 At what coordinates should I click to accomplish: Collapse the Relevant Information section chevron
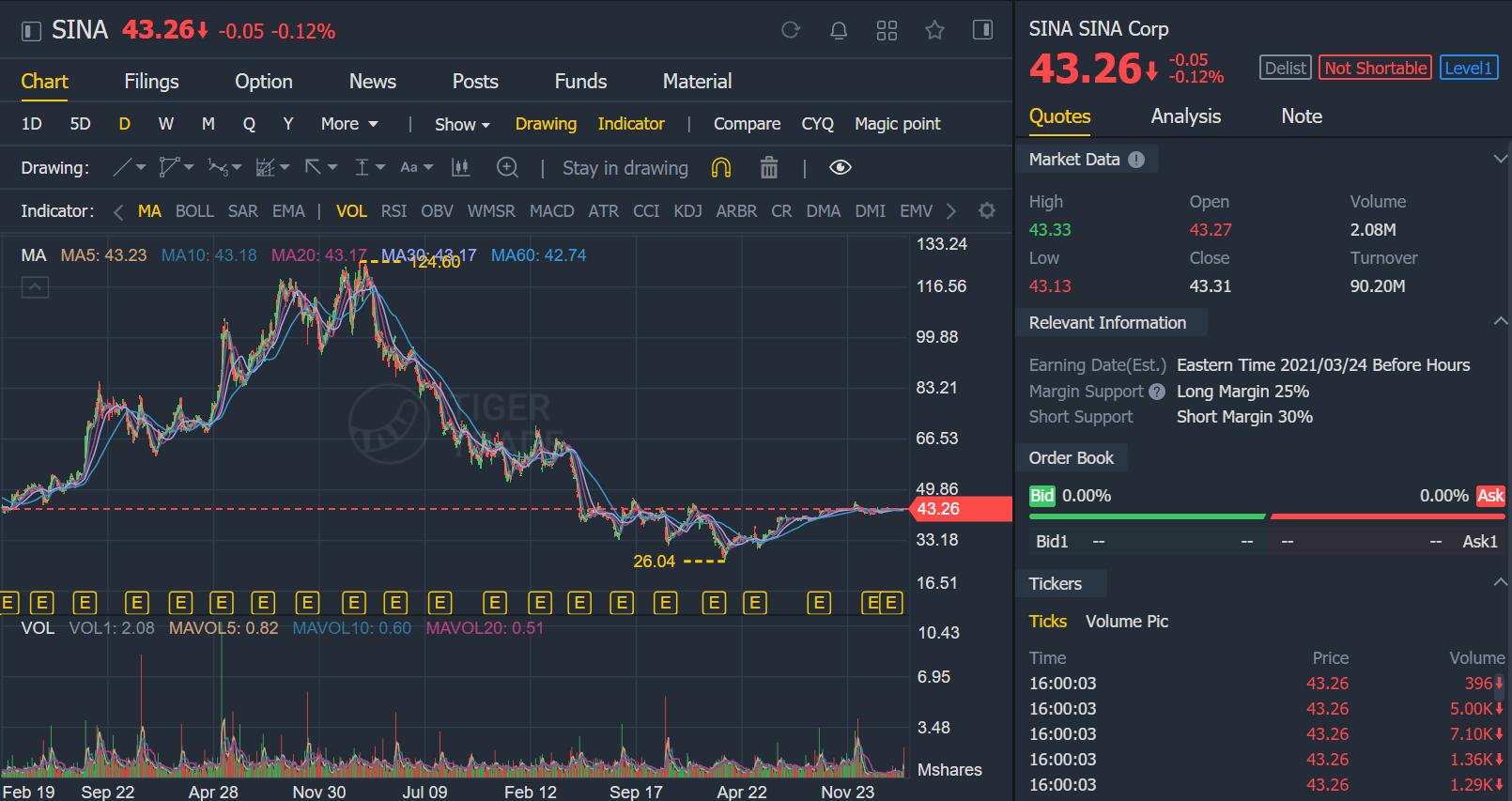tap(1500, 321)
